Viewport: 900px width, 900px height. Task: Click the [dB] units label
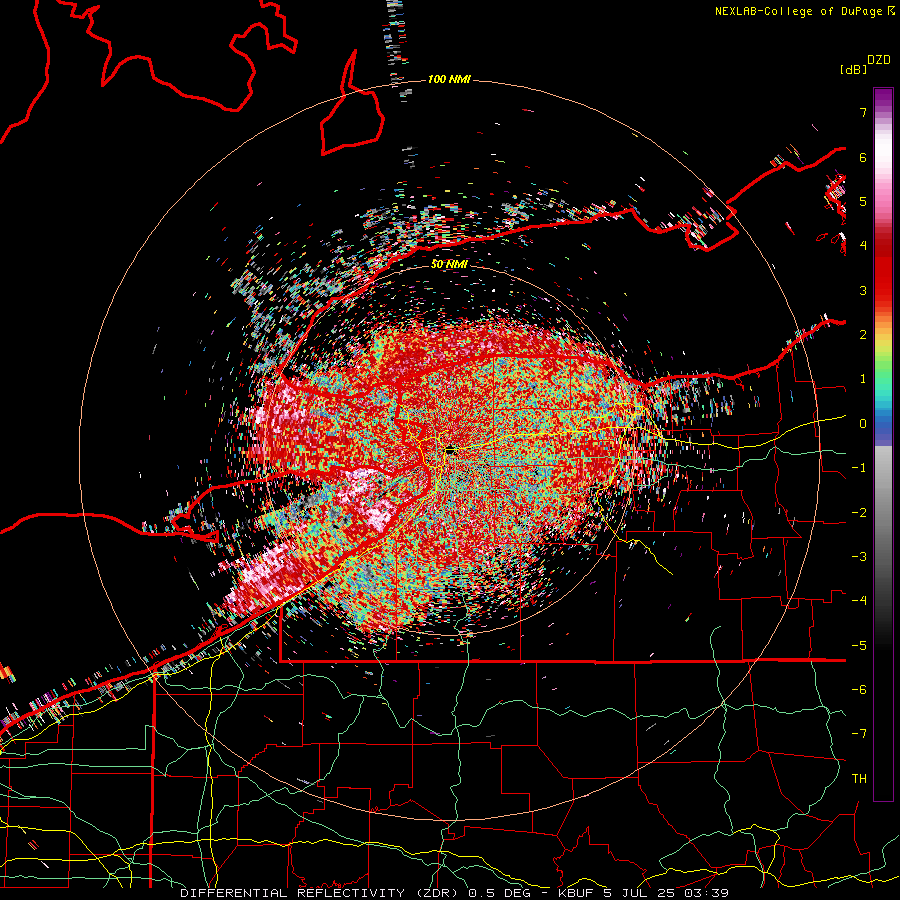pyautogui.click(x=853, y=69)
